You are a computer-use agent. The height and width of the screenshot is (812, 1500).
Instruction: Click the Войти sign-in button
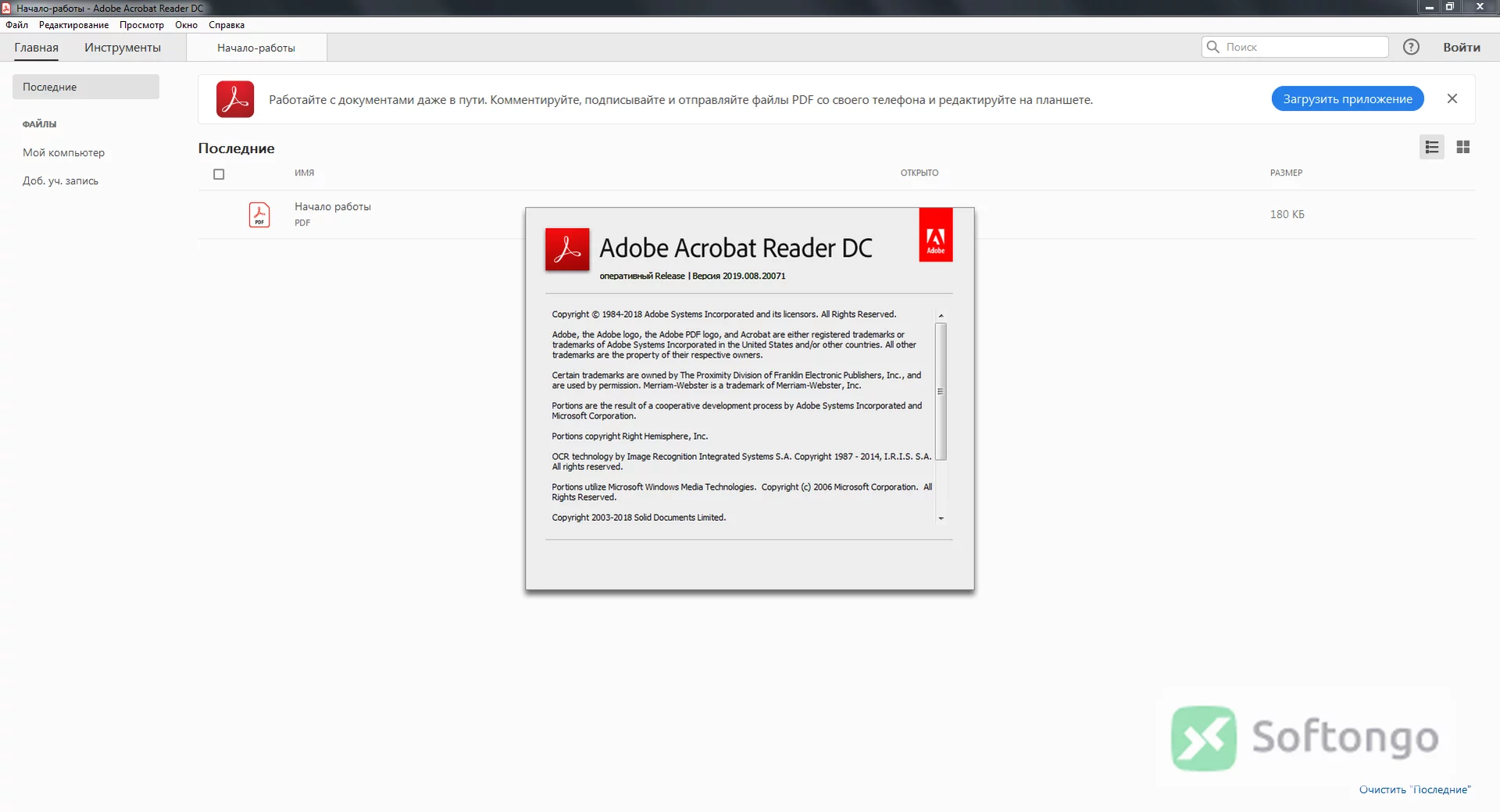[1462, 48]
